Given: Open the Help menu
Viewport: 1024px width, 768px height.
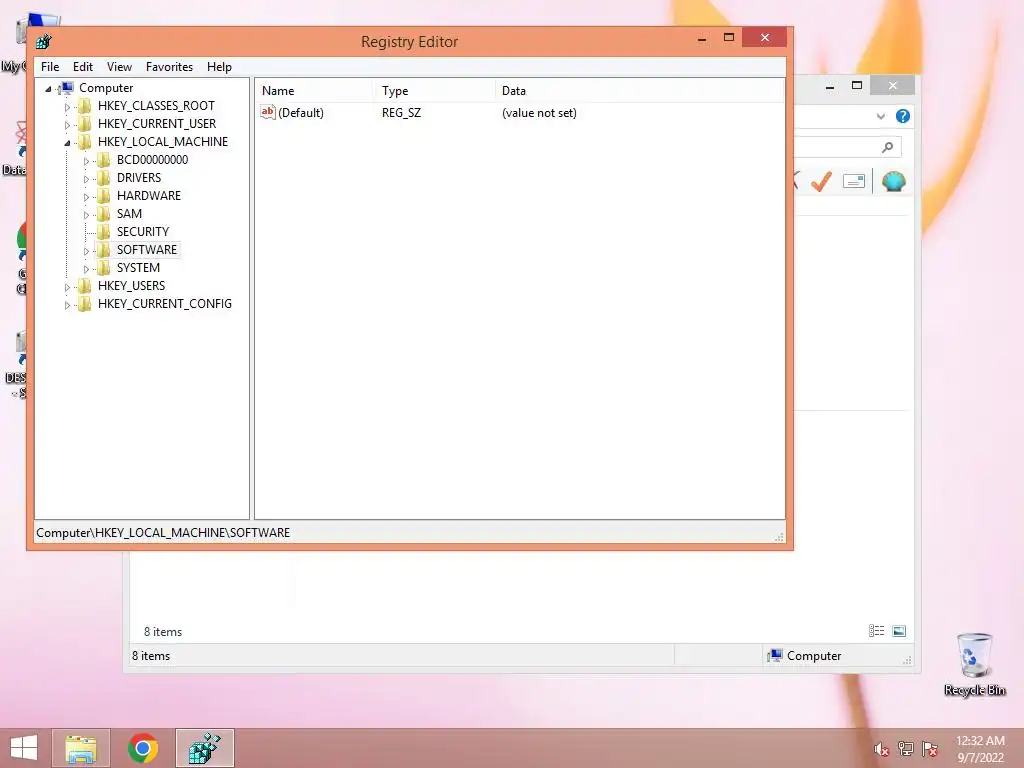Looking at the screenshot, I should click(x=219, y=67).
